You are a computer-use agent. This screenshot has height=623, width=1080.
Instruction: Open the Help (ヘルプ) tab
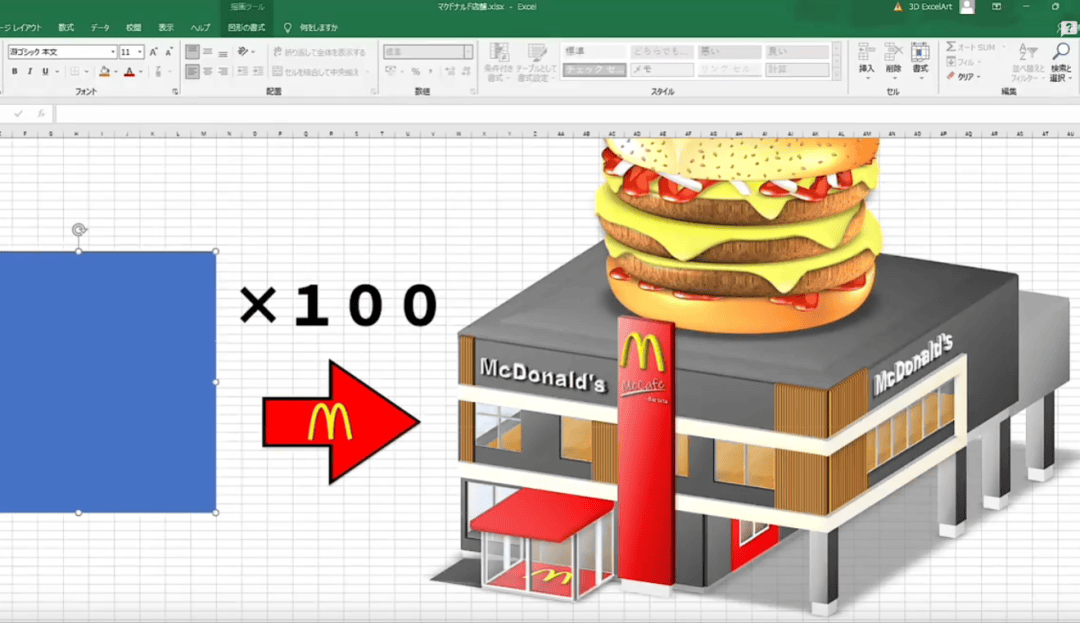200,28
